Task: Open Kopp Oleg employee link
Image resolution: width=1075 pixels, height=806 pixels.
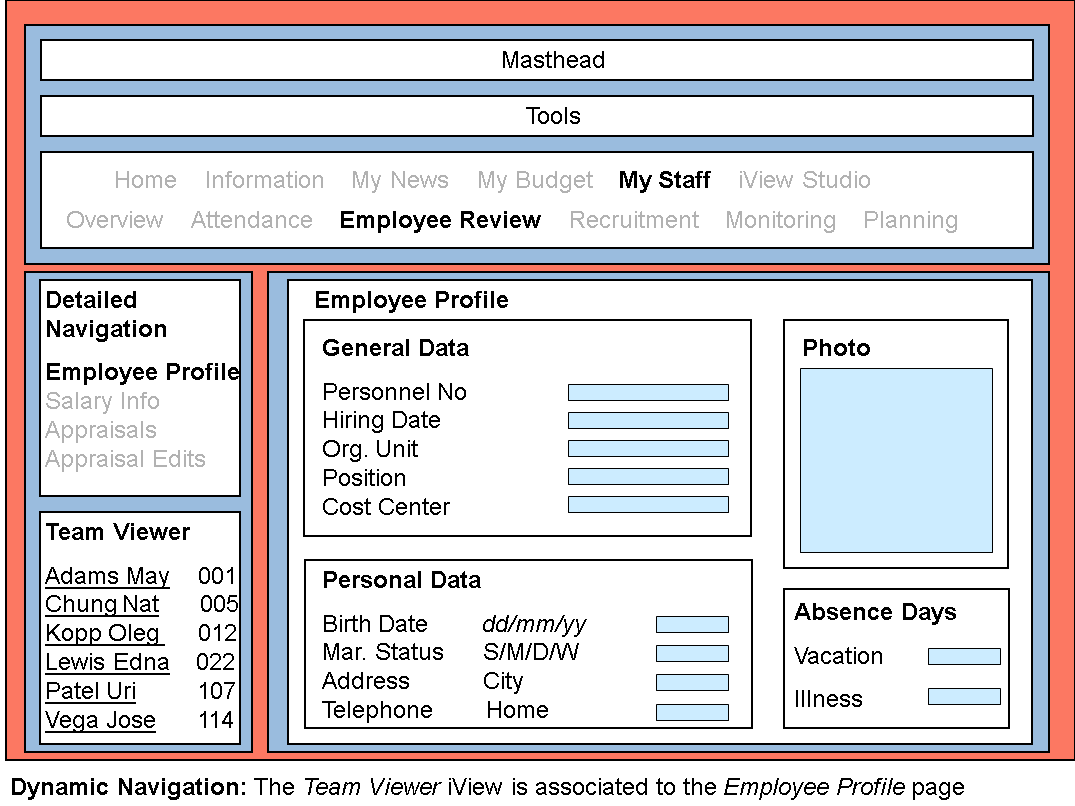Action: tap(103, 634)
